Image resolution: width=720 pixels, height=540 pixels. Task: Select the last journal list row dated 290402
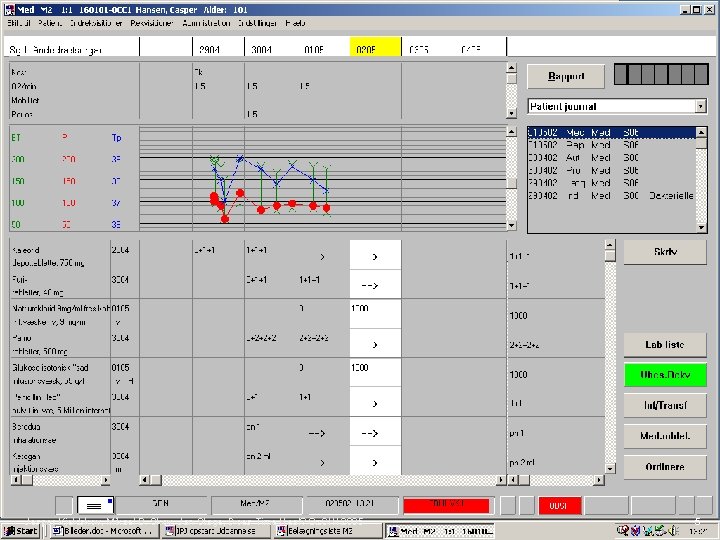pyautogui.click(x=611, y=196)
